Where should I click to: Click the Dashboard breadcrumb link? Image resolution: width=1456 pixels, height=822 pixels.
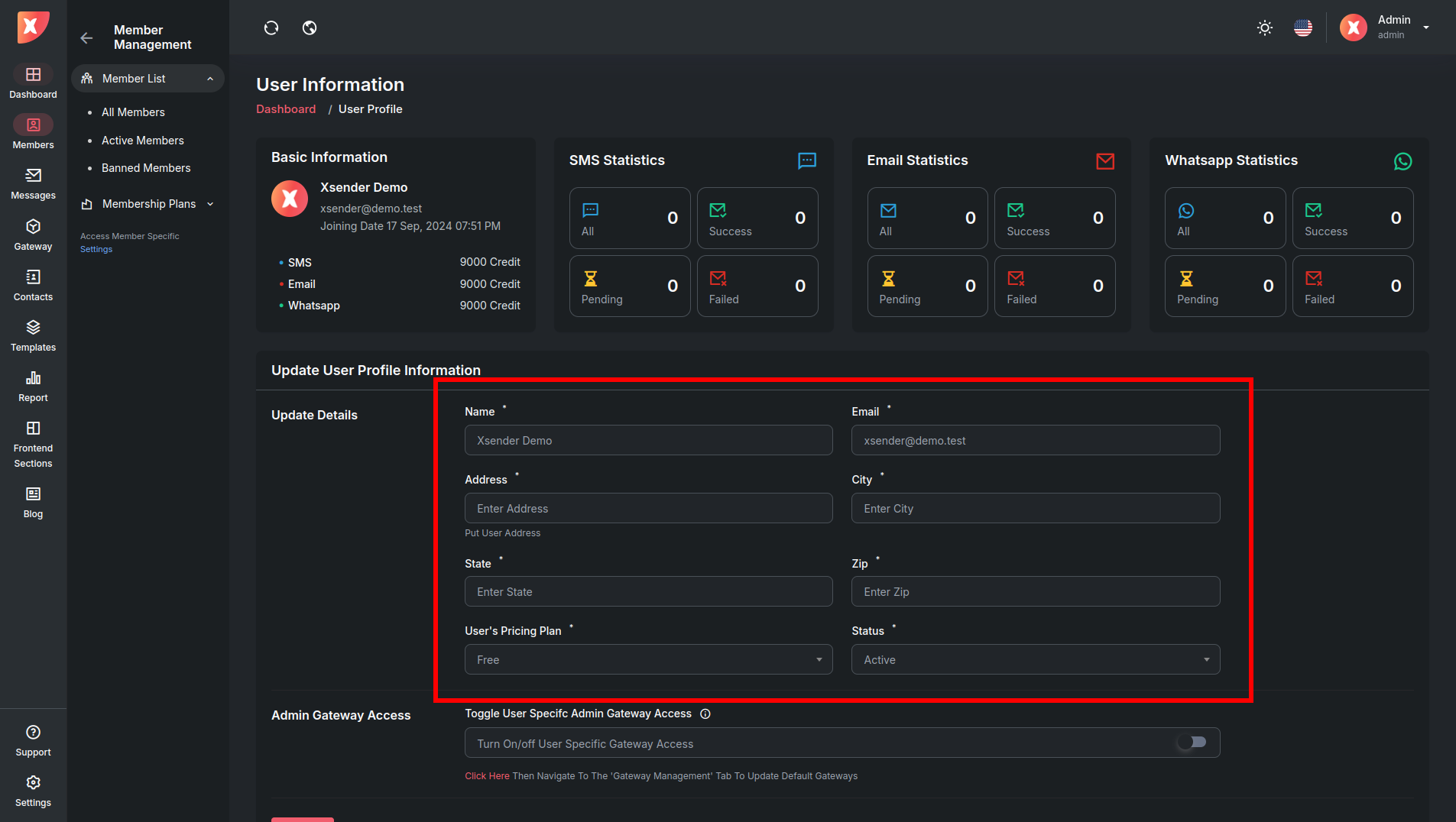coord(286,109)
